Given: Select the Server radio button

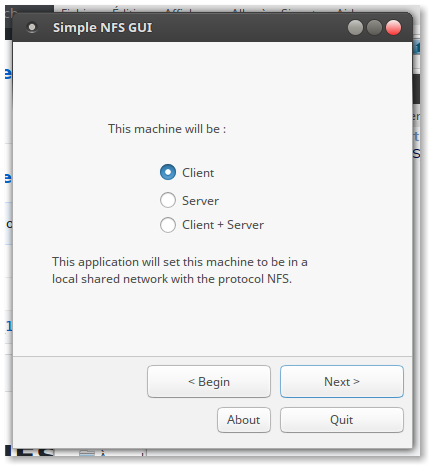Looking at the screenshot, I should pyautogui.click(x=168, y=200).
